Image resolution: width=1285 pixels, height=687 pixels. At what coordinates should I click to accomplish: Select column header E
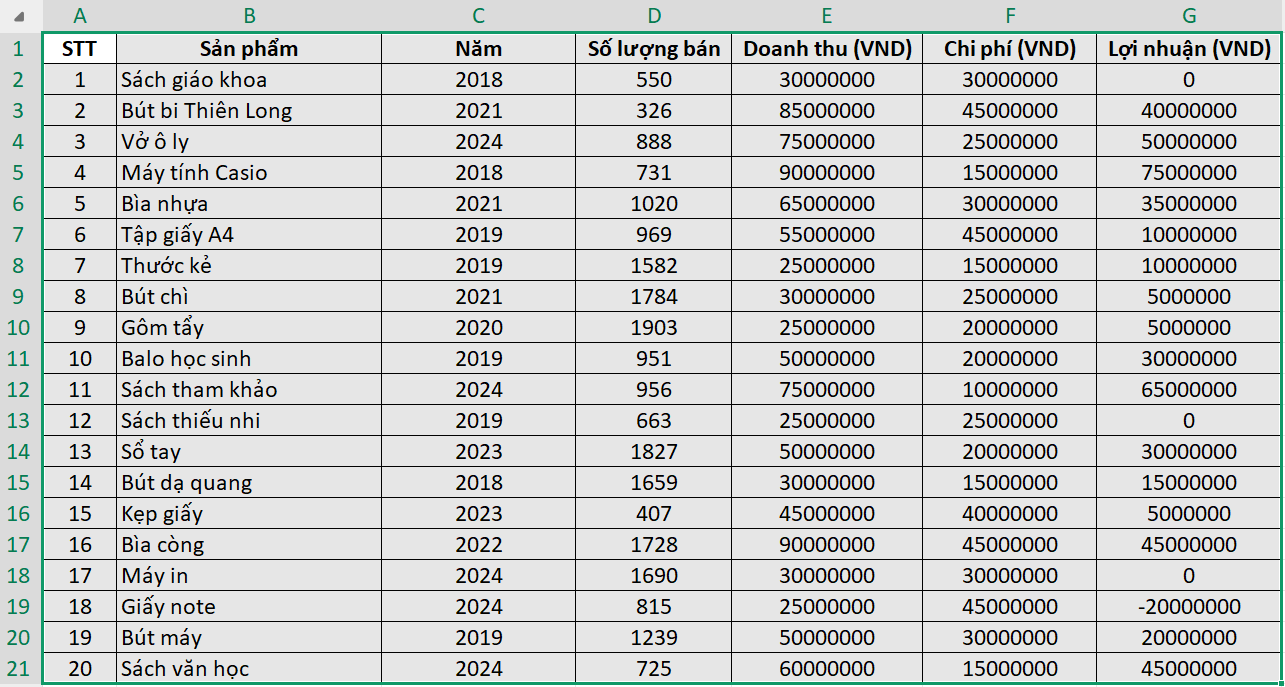[x=827, y=15]
